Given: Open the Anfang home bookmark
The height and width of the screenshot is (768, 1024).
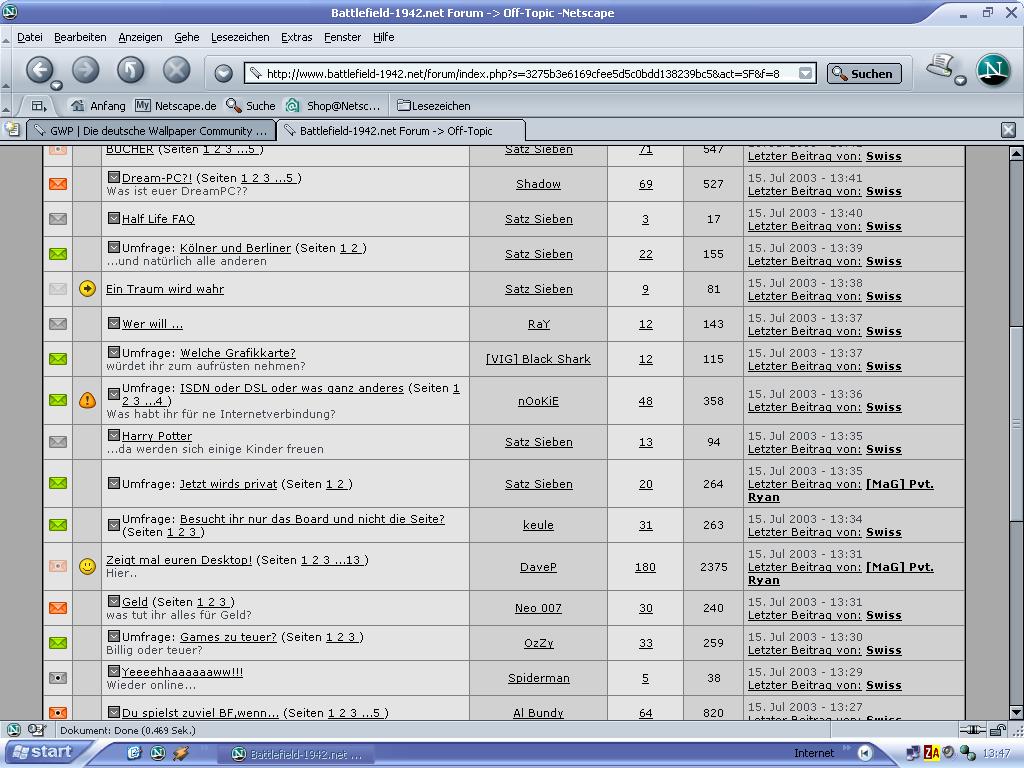Looking at the screenshot, I should (98, 105).
